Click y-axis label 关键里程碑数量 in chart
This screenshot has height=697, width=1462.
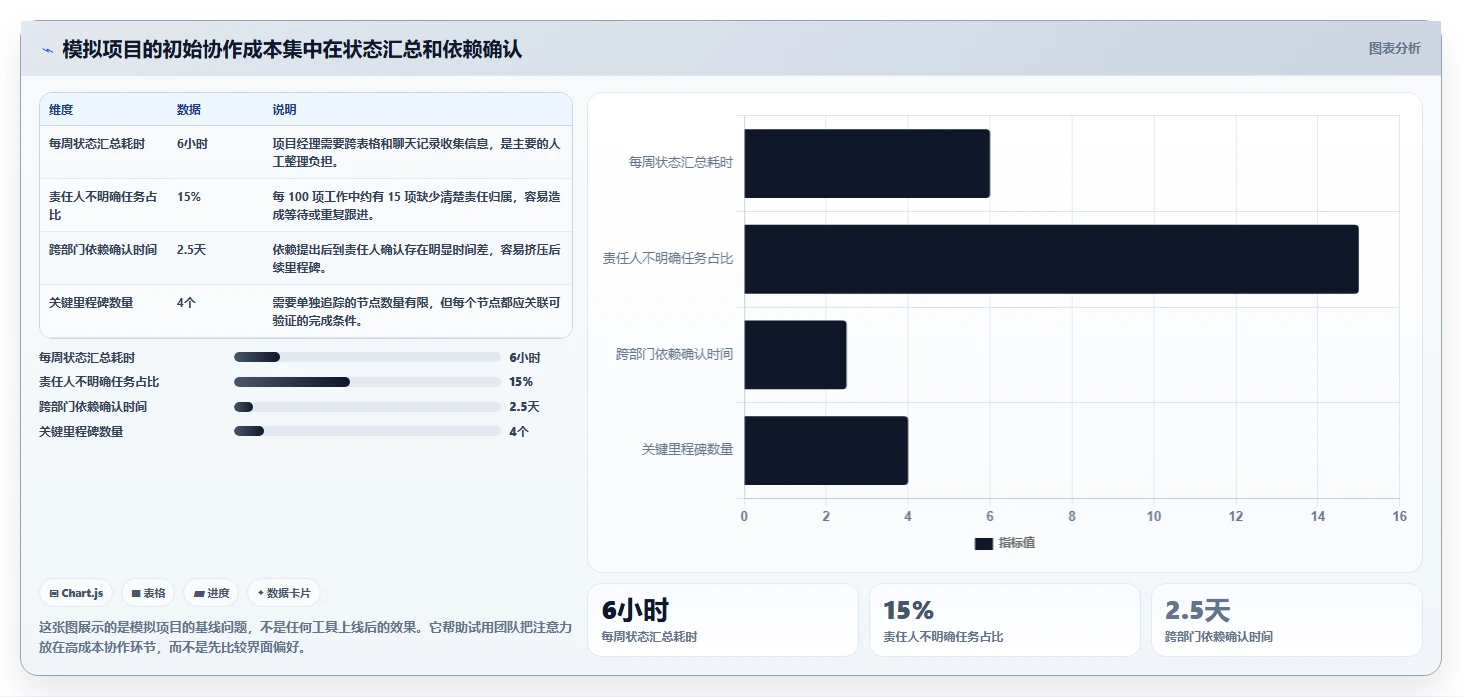[688, 450]
